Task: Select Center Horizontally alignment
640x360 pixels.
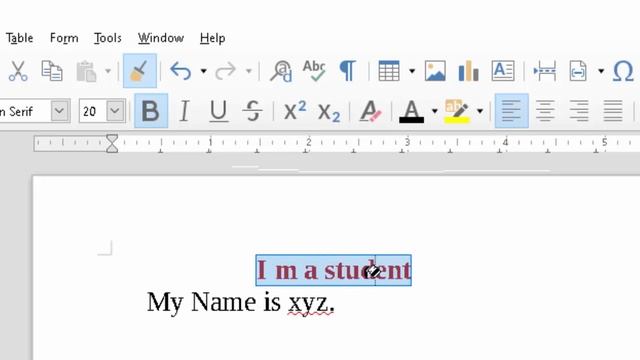Action: 545,111
